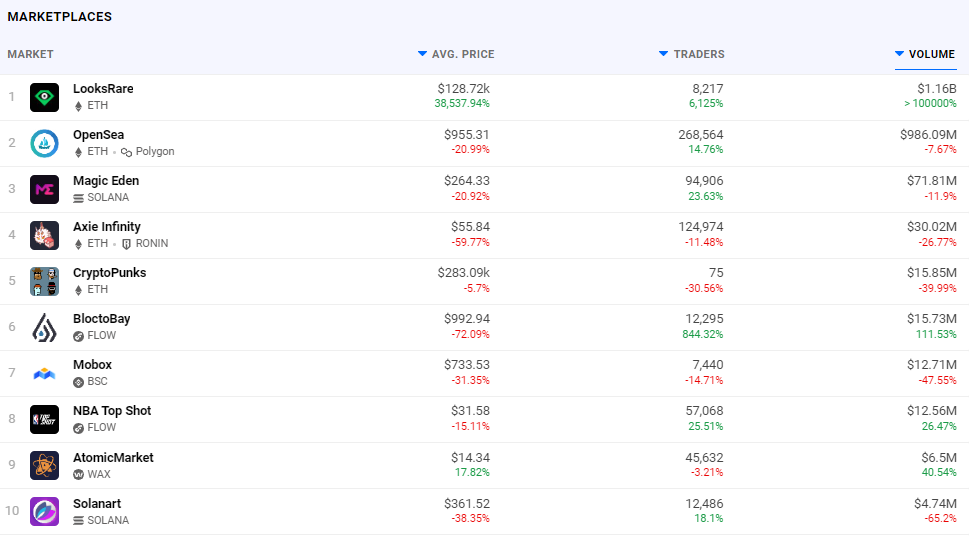Click OpenSea traders count 268,564
The width and height of the screenshot is (969, 536).
tap(701, 135)
